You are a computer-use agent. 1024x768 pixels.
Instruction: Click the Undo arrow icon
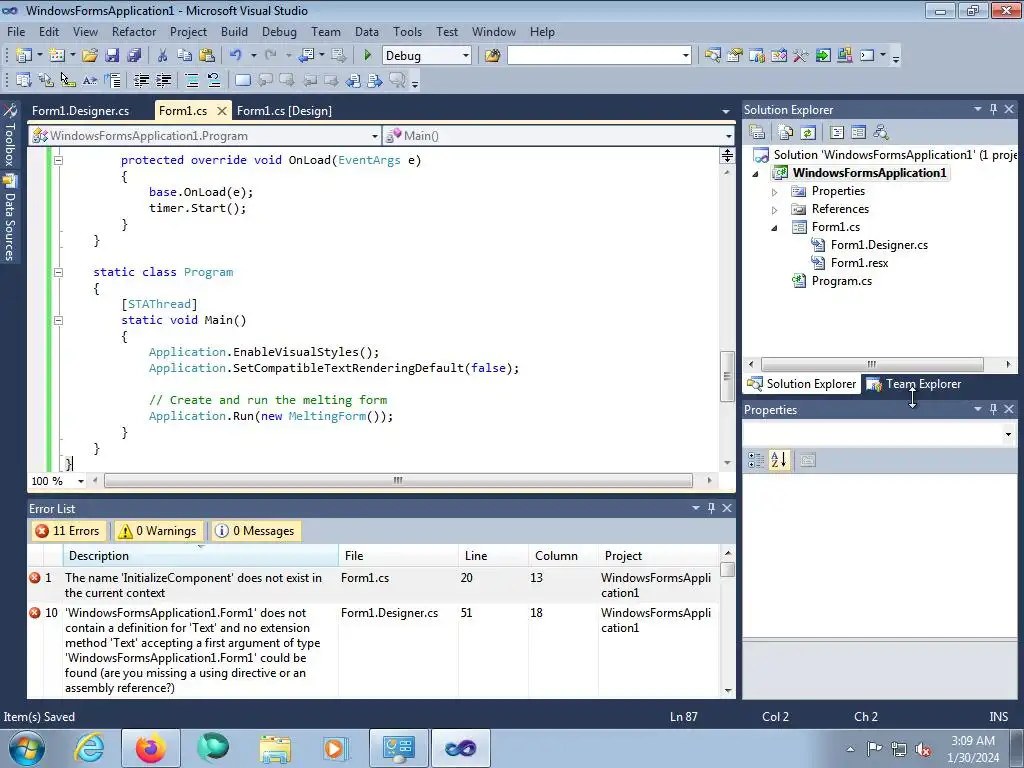click(x=236, y=56)
